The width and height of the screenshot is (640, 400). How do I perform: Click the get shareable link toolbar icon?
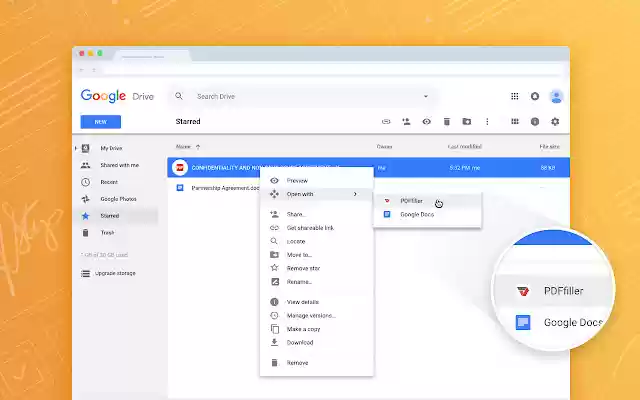coord(386,122)
